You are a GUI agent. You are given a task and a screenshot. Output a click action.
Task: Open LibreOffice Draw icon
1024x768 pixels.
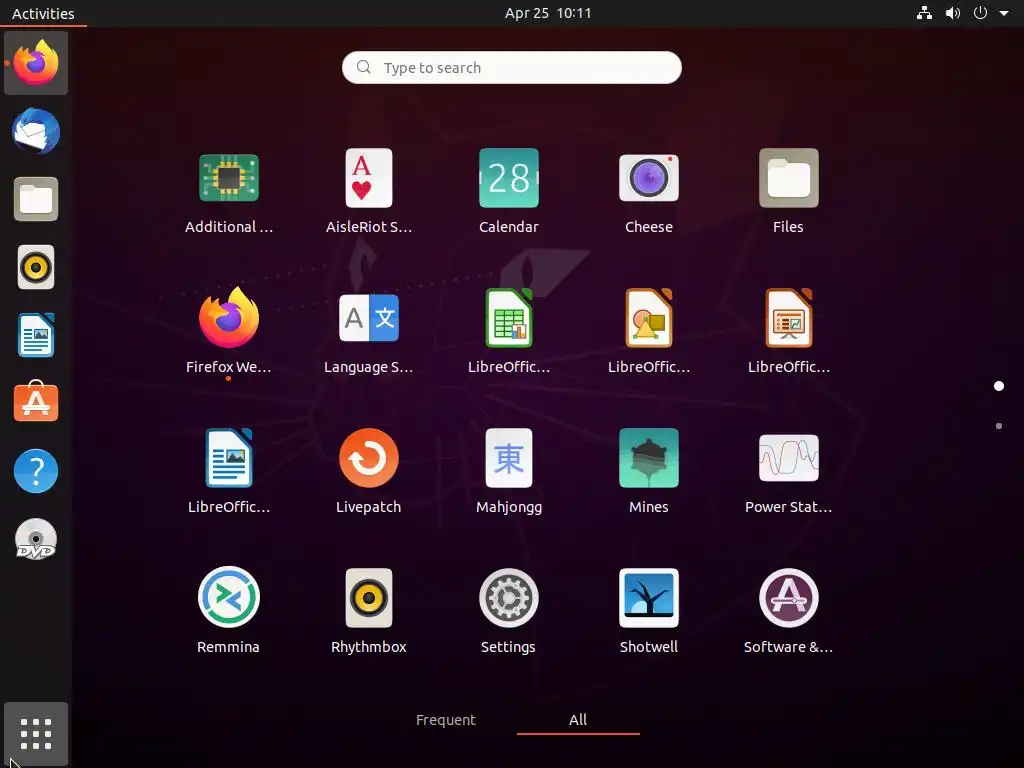(x=648, y=318)
